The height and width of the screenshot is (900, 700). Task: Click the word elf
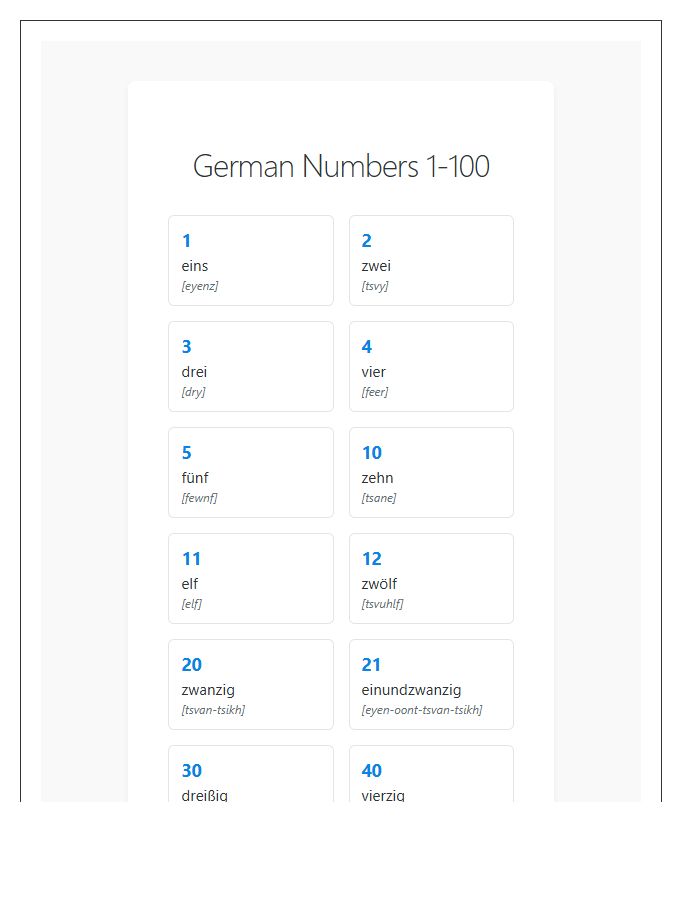[x=189, y=584]
